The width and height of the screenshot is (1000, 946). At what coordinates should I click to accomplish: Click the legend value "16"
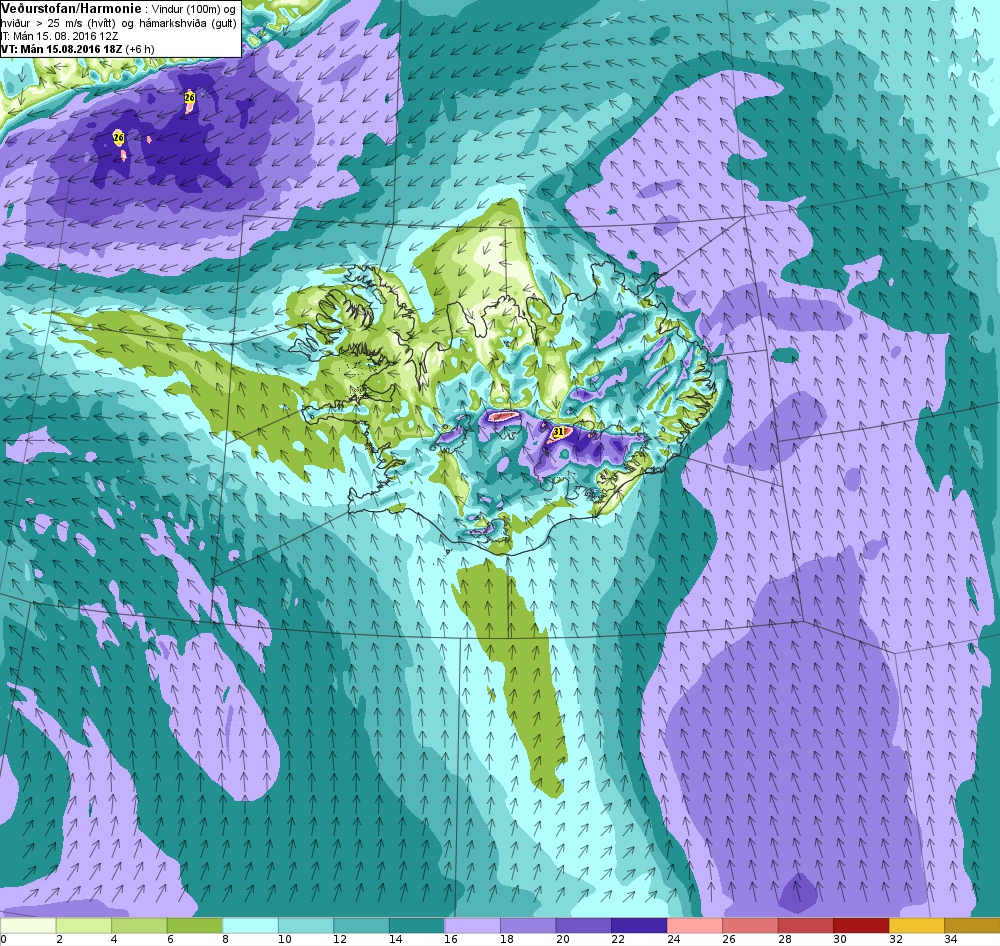[451, 939]
